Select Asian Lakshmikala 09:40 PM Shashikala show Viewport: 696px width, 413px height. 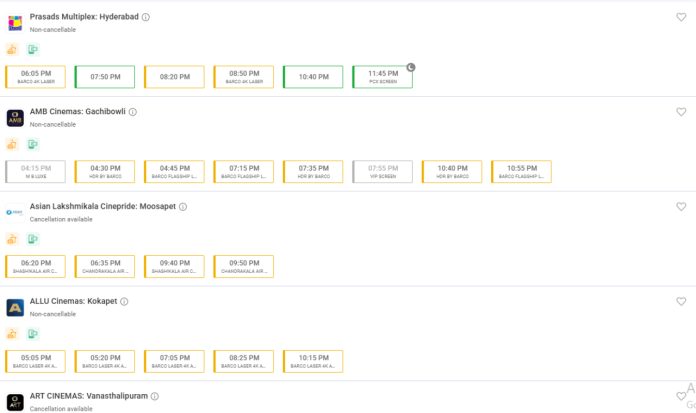coord(174,266)
